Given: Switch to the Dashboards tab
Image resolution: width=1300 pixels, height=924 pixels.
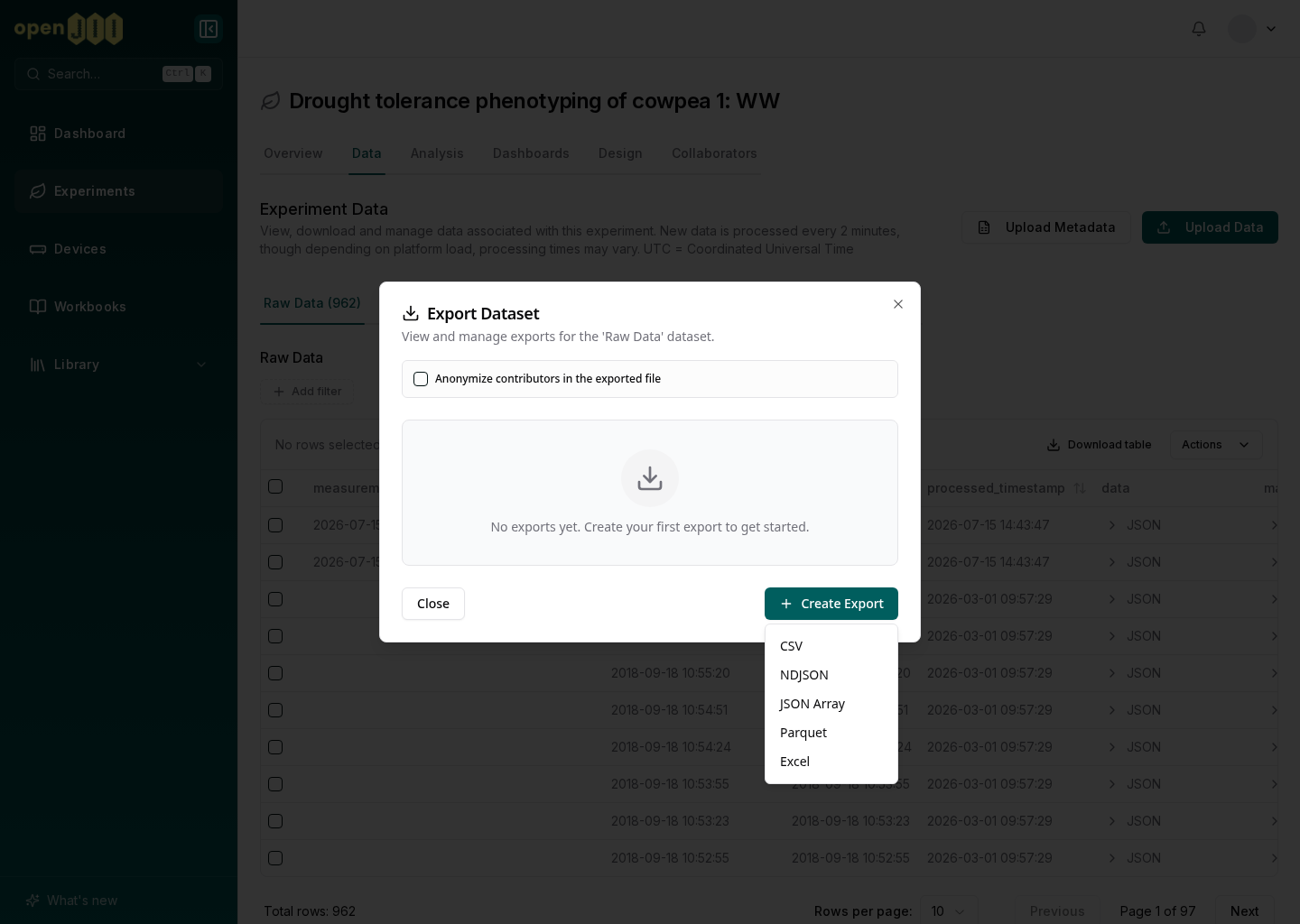Looking at the screenshot, I should coord(531,153).
